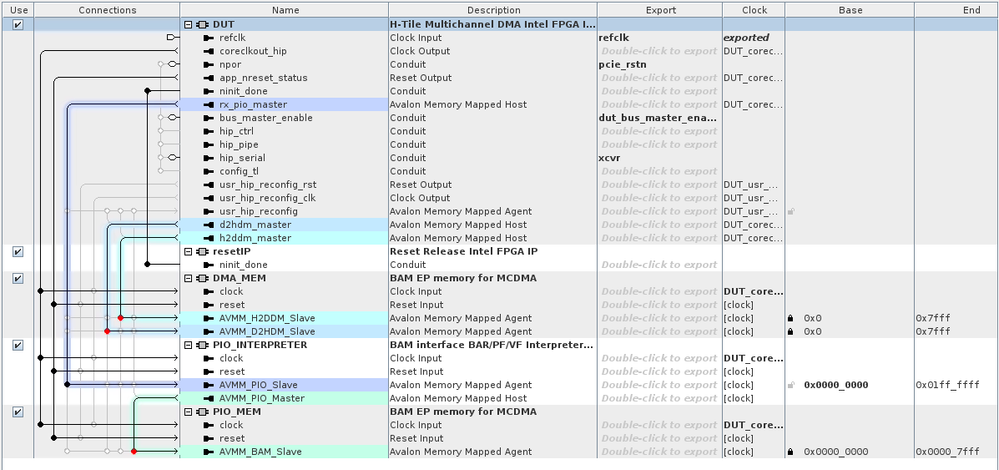This screenshot has height=470, width=999.
Task: Collapse the resetIP component tree
Action: (x=188, y=252)
